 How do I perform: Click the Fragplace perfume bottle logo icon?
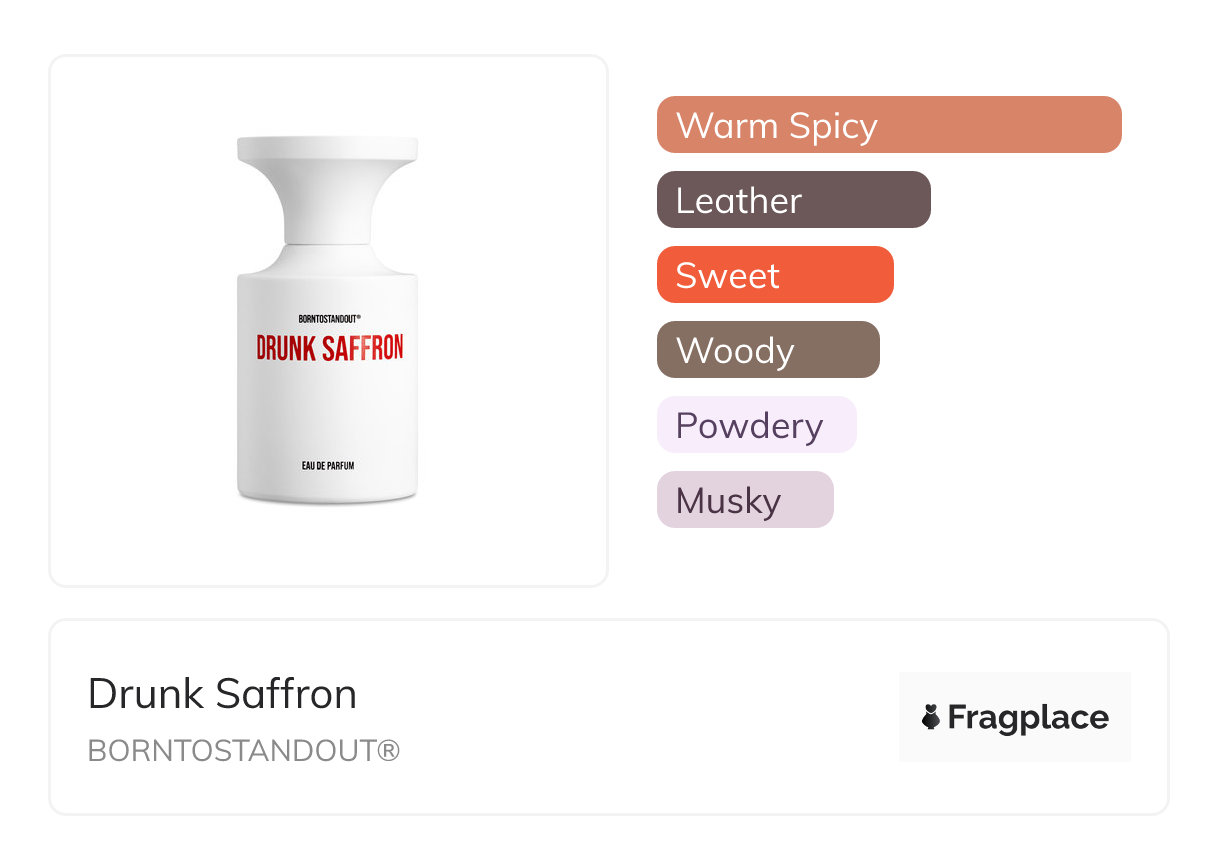(x=931, y=717)
